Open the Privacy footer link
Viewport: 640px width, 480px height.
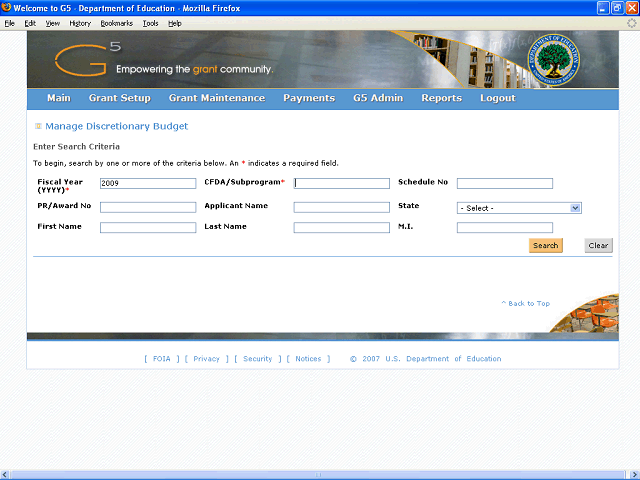click(x=207, y=359)
